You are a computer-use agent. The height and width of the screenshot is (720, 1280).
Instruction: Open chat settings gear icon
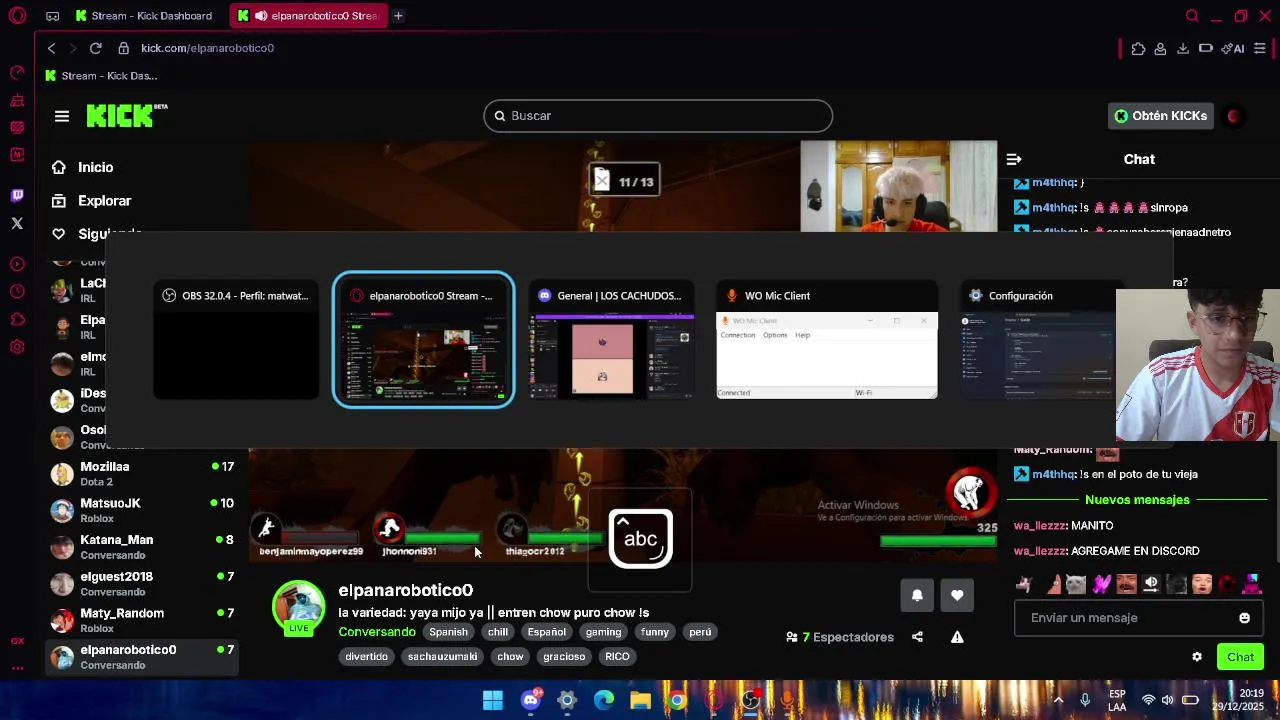(x=1197, y=657)
